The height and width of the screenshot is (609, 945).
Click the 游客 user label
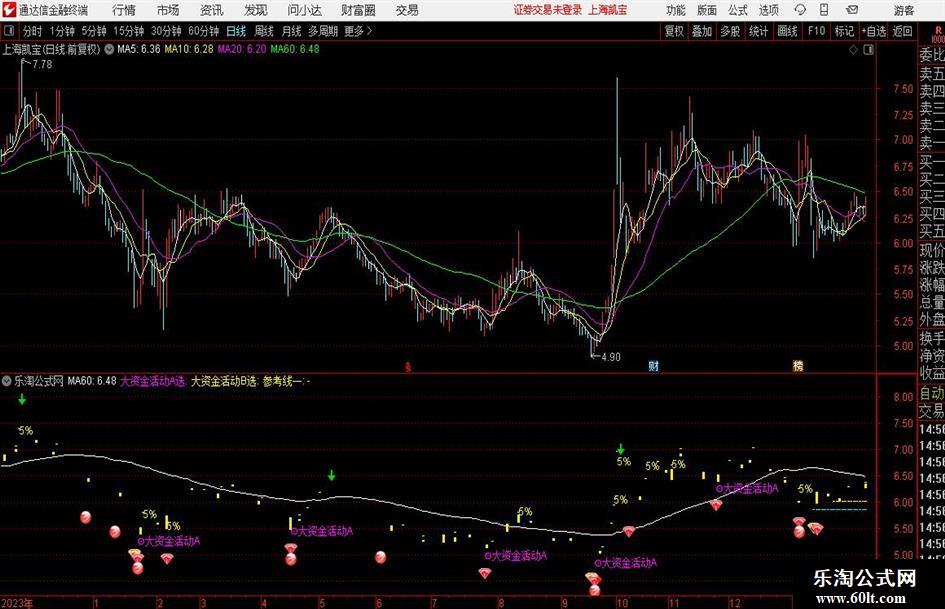pos(904,10)
